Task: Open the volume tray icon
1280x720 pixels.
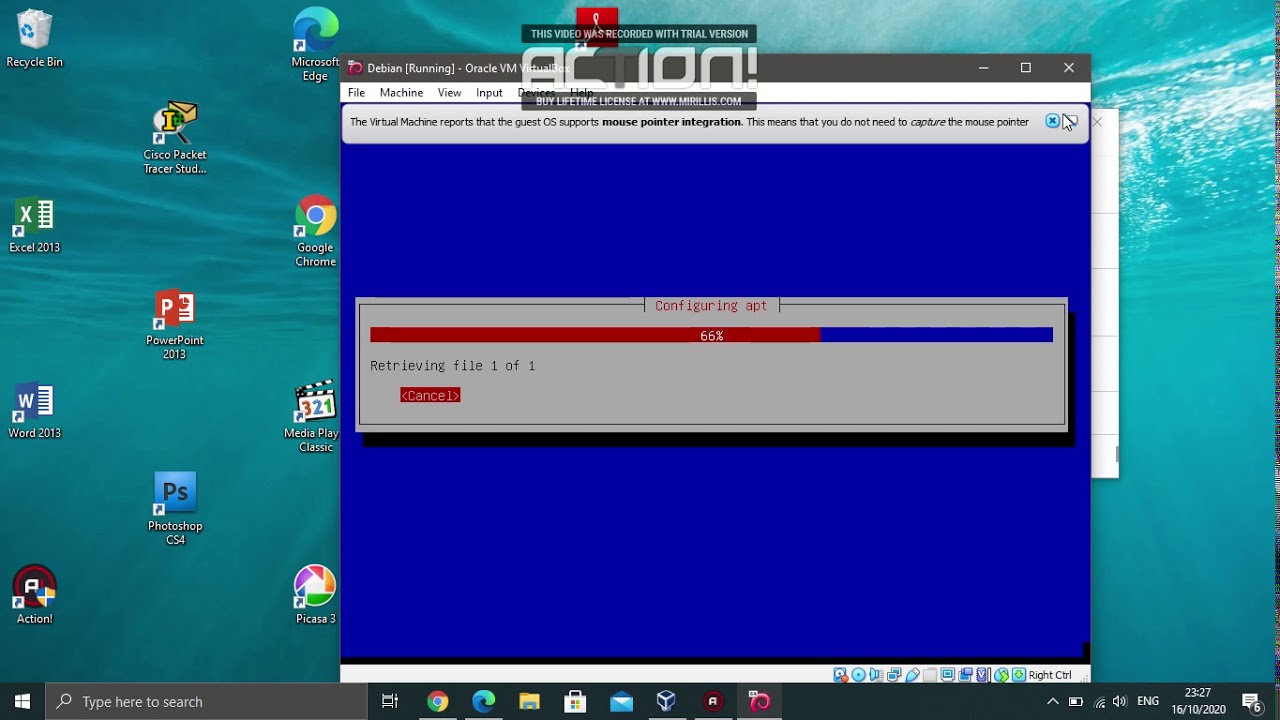Action: coord(1119,702)
